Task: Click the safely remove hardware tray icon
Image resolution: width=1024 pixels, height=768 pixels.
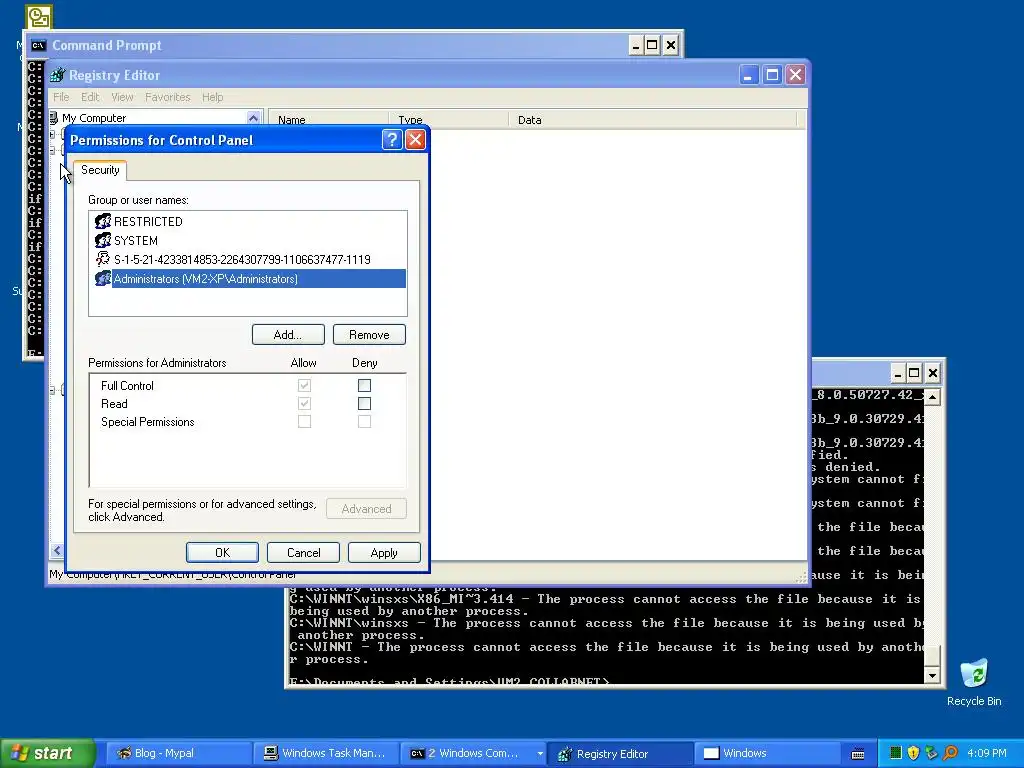Action: (931, 753)
